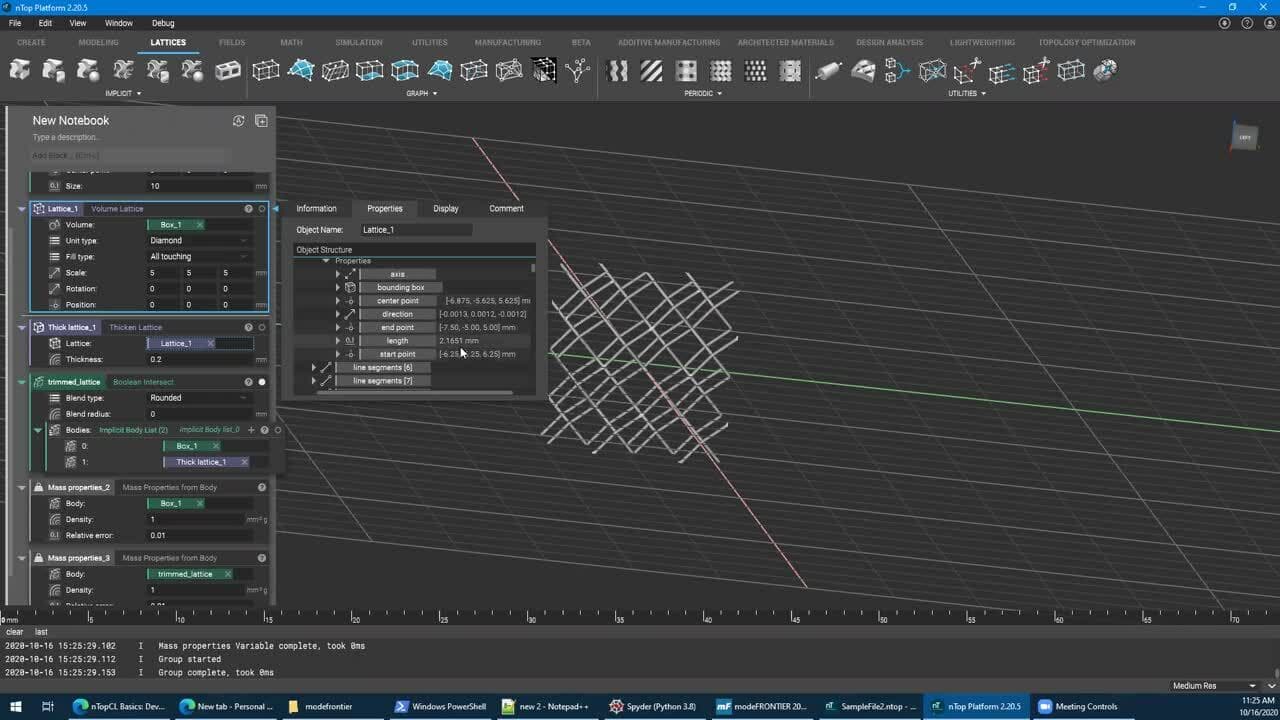Screen dimensions: 1280x720
Task: Switch to the Modeling ribbon tab
Action: [98, 43]
